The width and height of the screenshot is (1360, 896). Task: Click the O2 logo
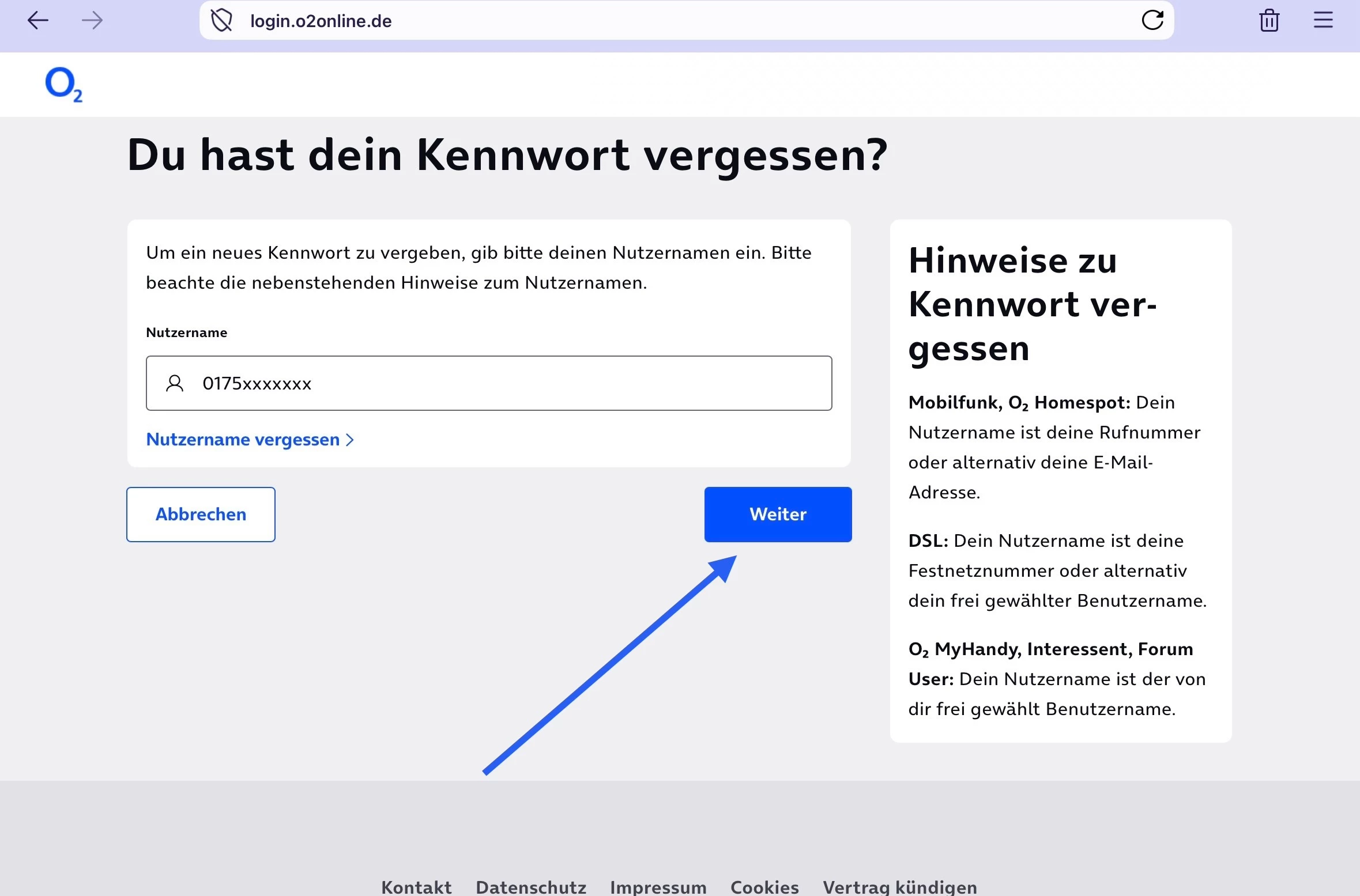(x=63, y=85)
